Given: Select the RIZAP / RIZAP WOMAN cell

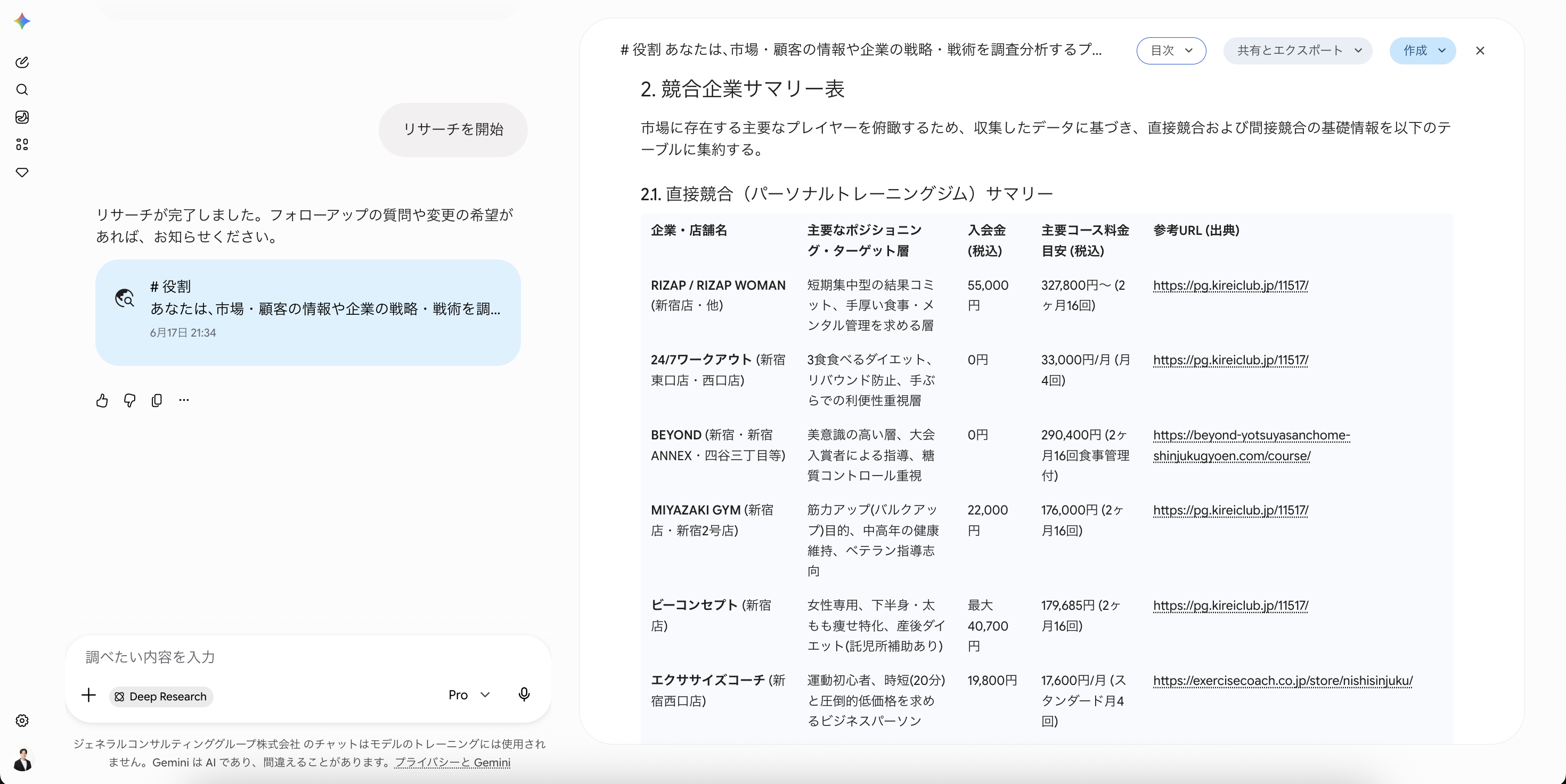Looking at the screenshot, I should pyautogui.click(x=718, y=296).
